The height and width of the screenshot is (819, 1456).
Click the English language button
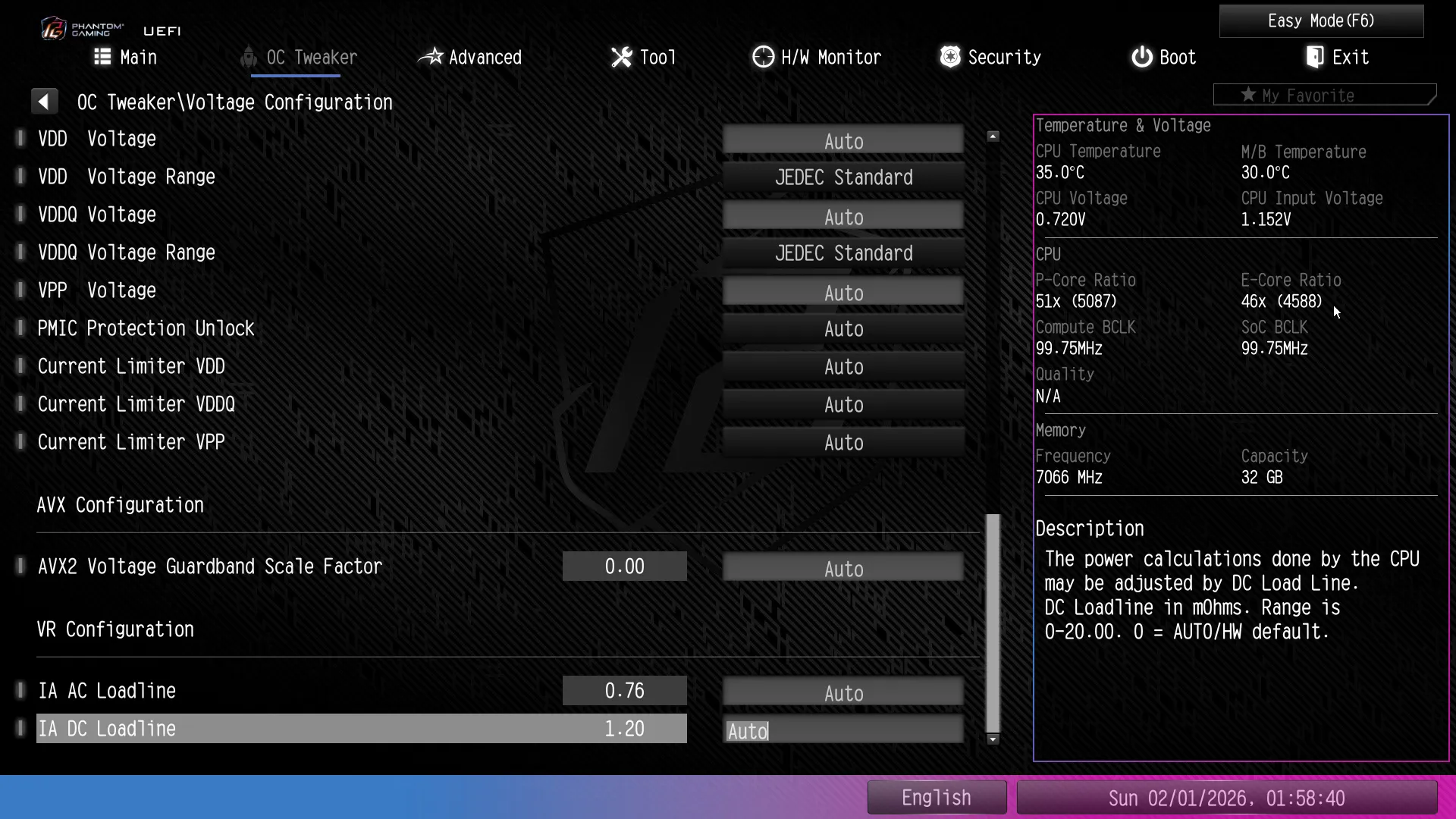937,798
